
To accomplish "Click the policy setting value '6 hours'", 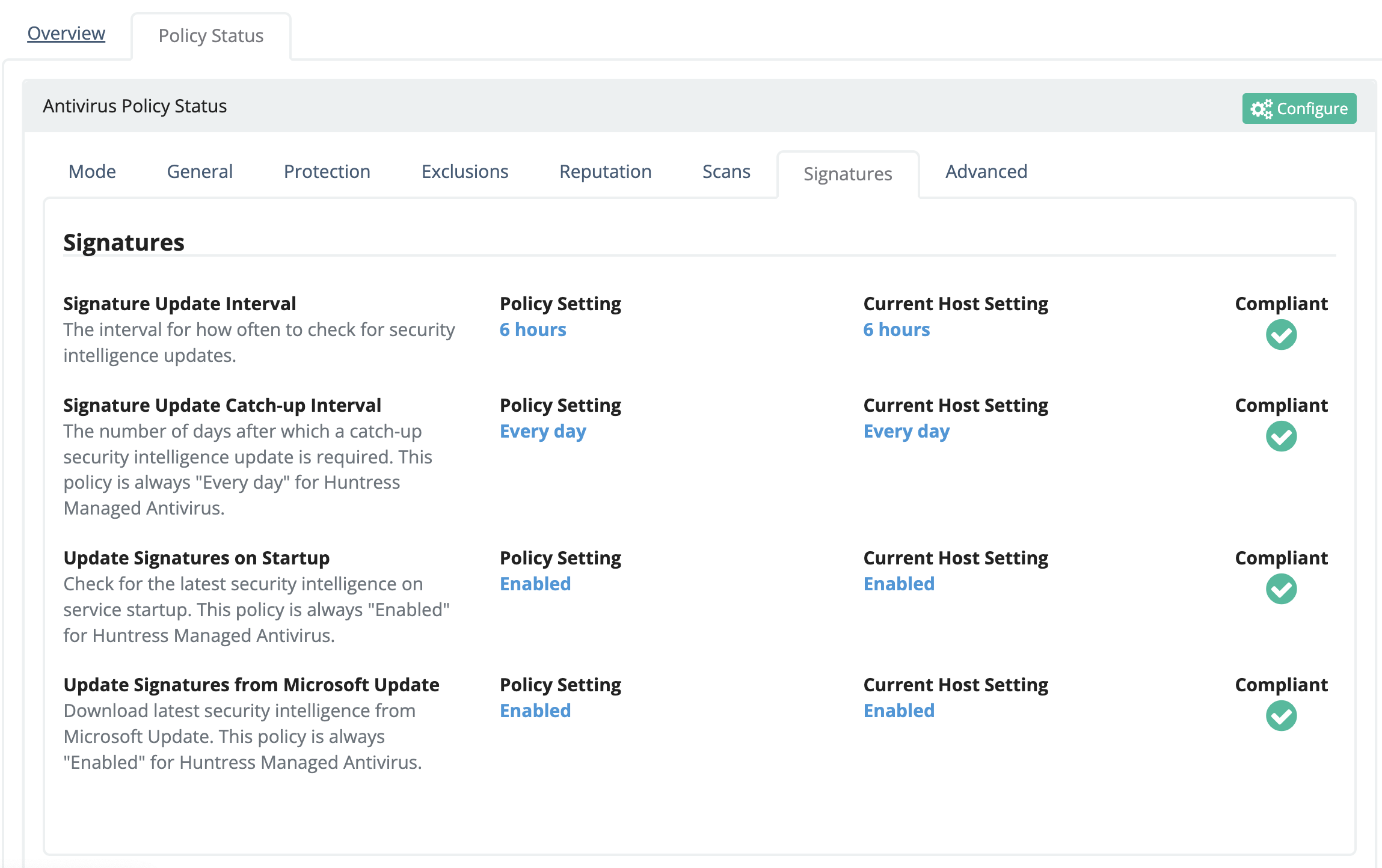I will pyautogui.click(x=533, y=330).
